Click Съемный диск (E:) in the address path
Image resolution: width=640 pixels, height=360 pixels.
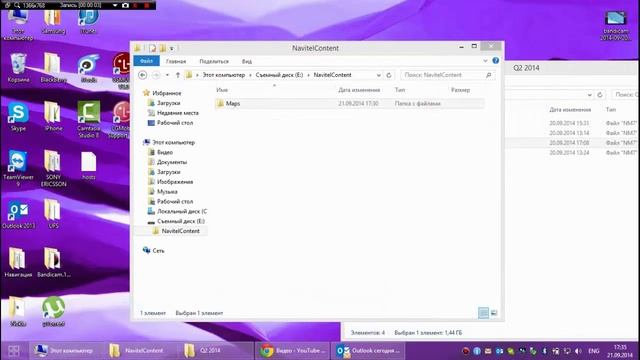pos(279,75)
